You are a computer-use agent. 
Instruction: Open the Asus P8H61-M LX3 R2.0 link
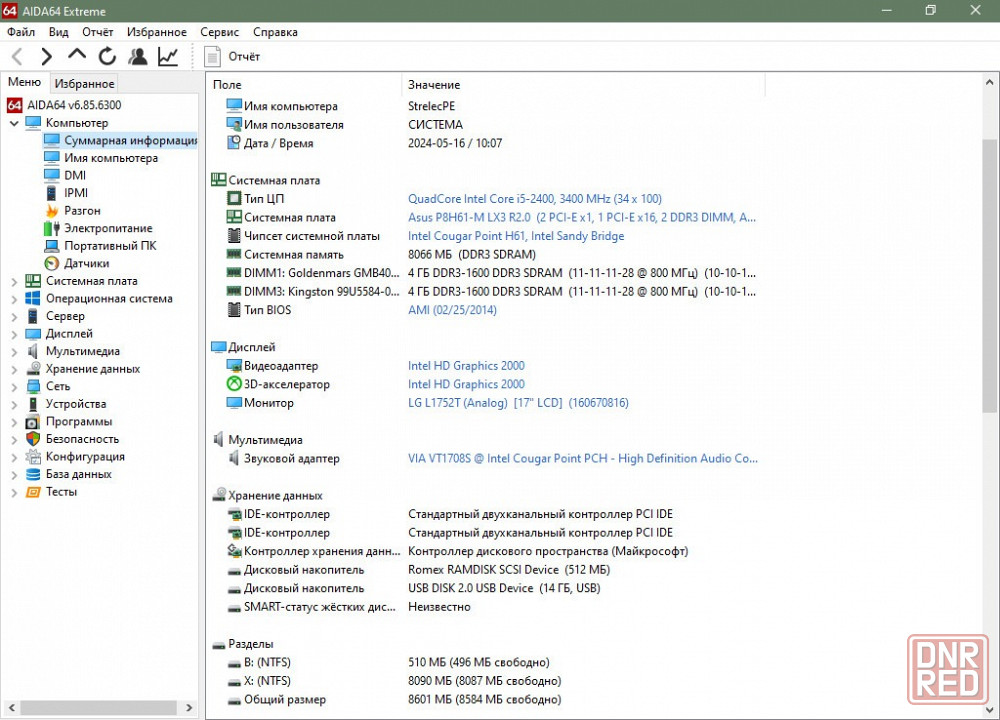(x=582, y=217)
